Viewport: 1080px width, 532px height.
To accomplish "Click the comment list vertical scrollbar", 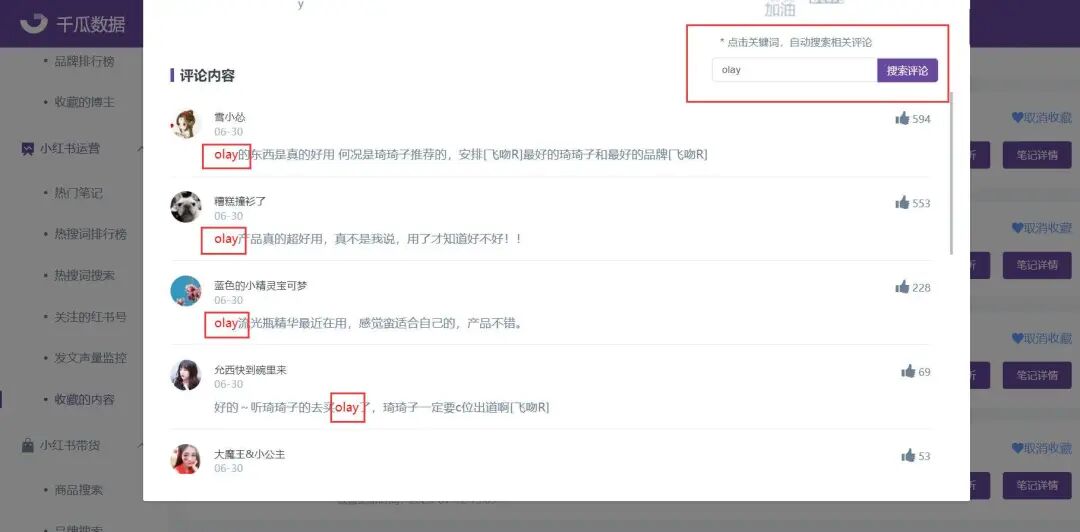I will point(952,172).
